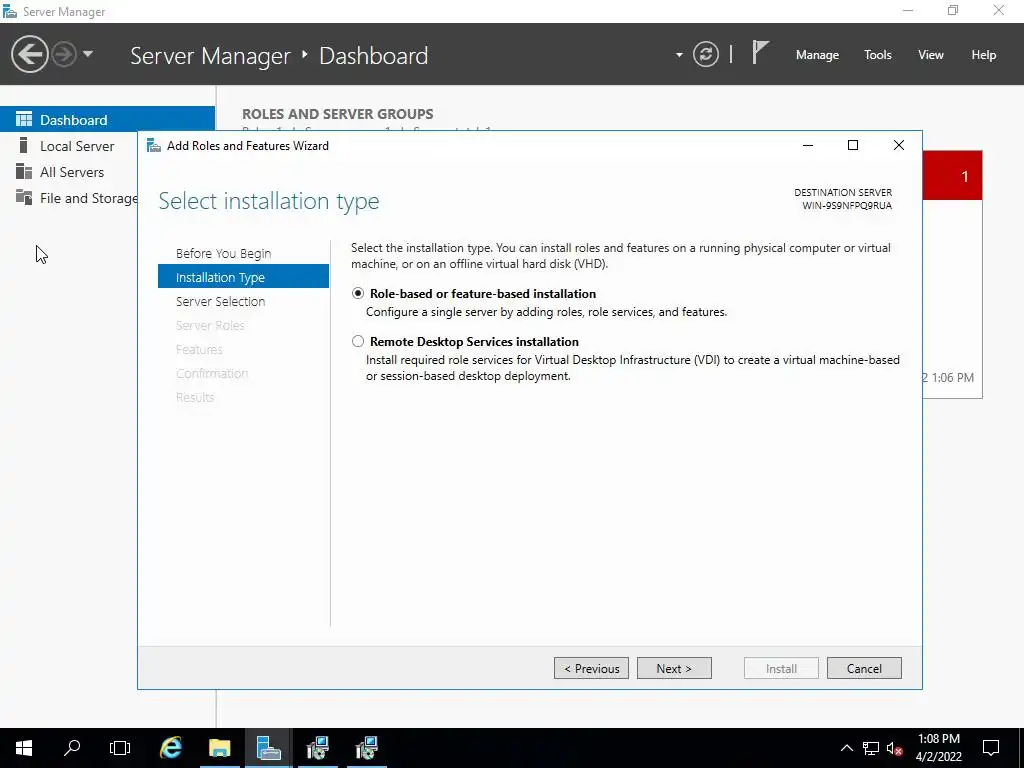Viewport: 1024px width, 768px height.
Task: Click the muted volume tray icon
Action: [x=894, y=748]
